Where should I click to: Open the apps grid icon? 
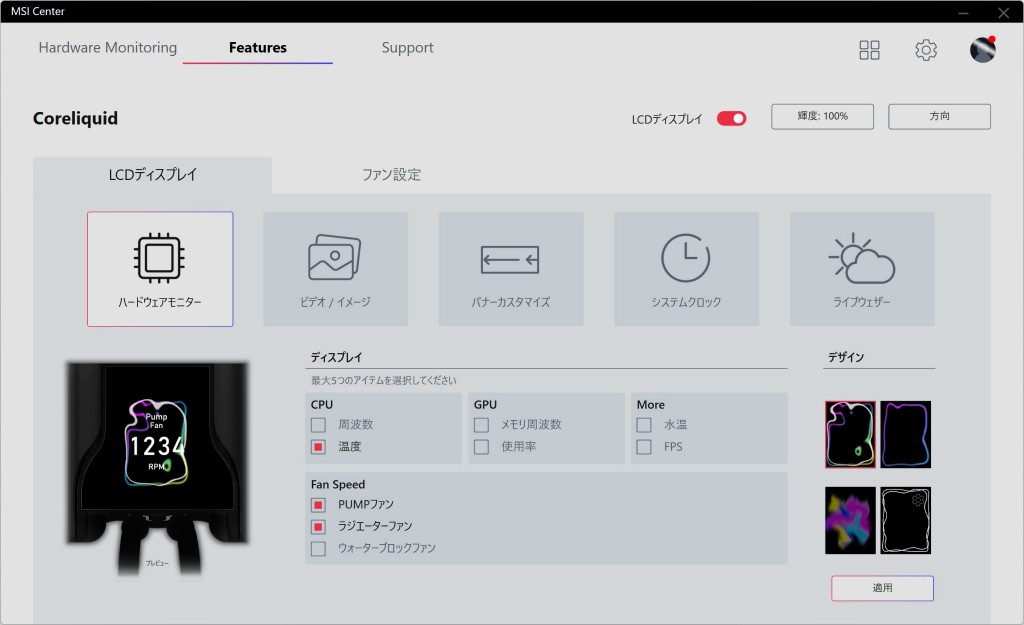pyautogui.click(x=869, y=50)
